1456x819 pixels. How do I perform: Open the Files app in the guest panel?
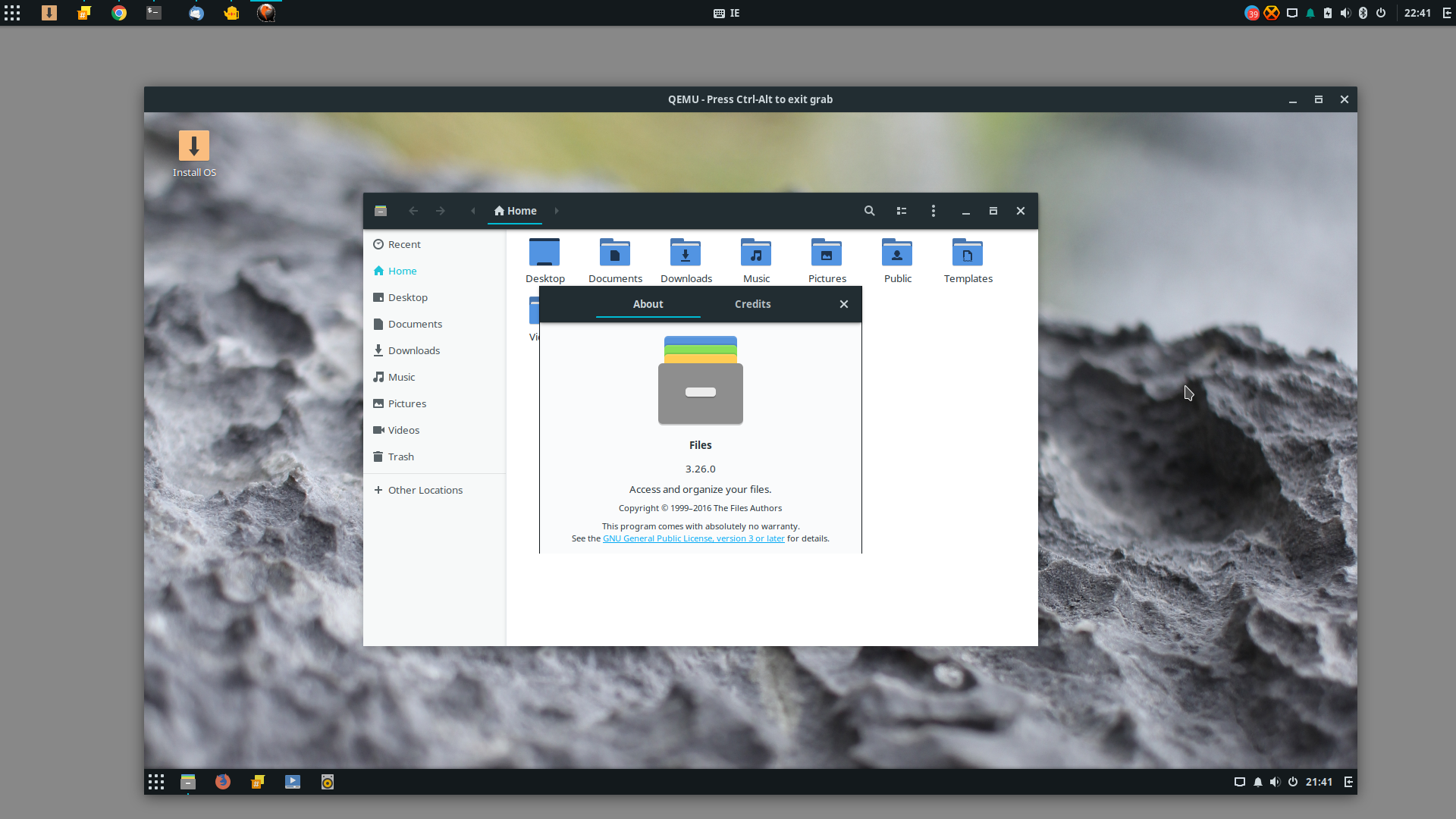tap(188, 782)
